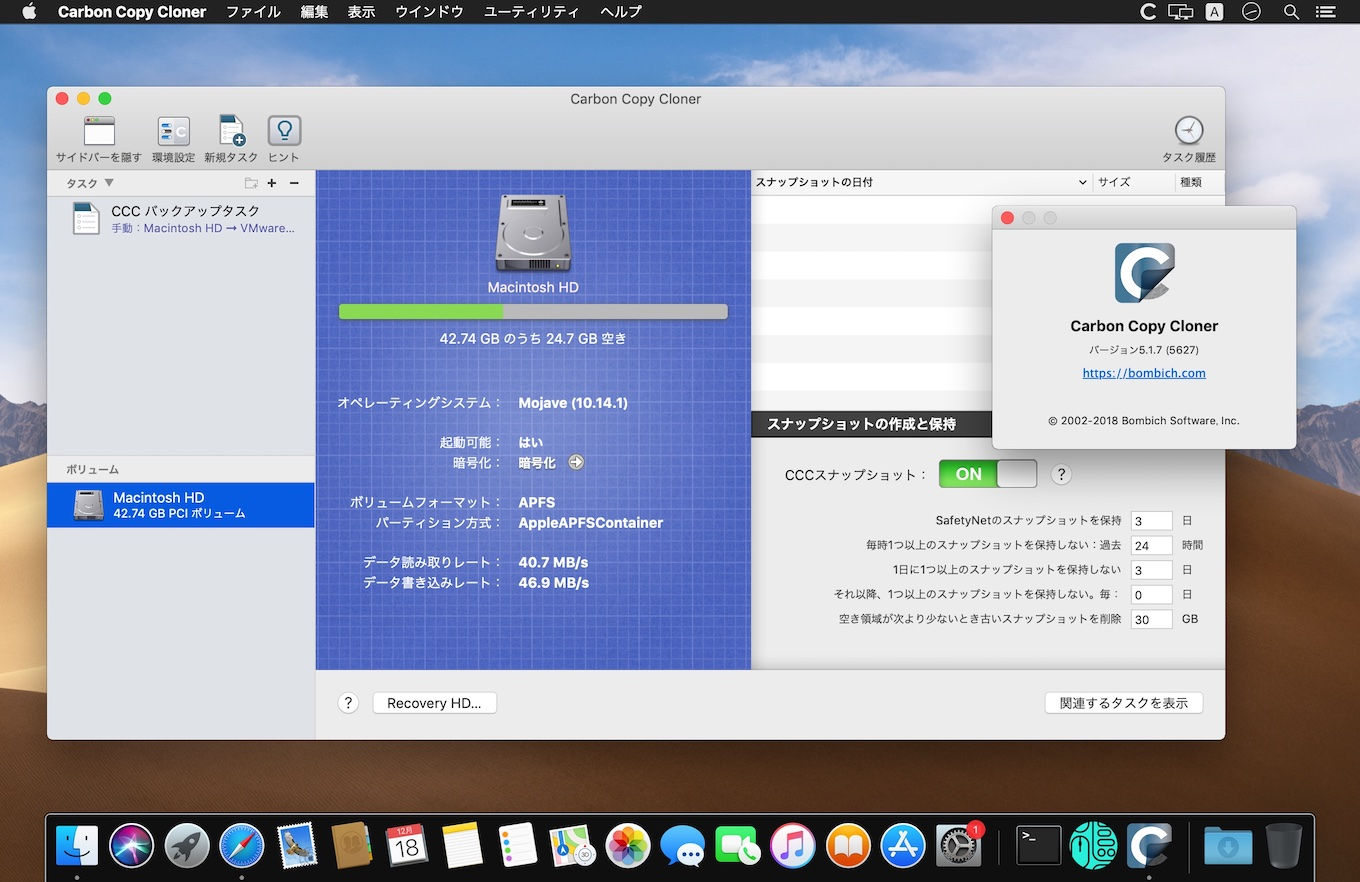Open Spotlight search in menu bar
This screenshot has width=1360, height=882.
click(x=1291, y=12)
